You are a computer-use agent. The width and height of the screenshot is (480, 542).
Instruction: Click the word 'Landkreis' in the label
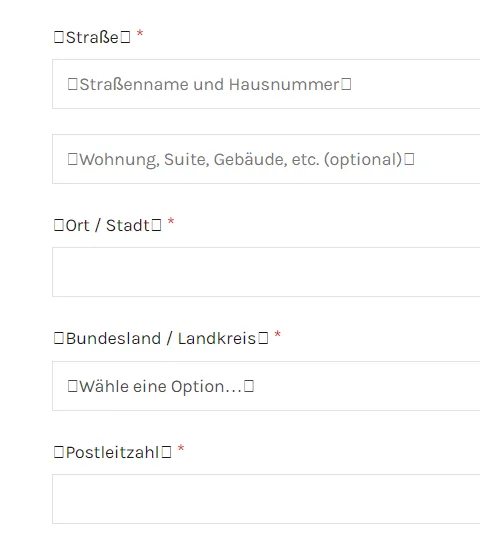[217, 338]
